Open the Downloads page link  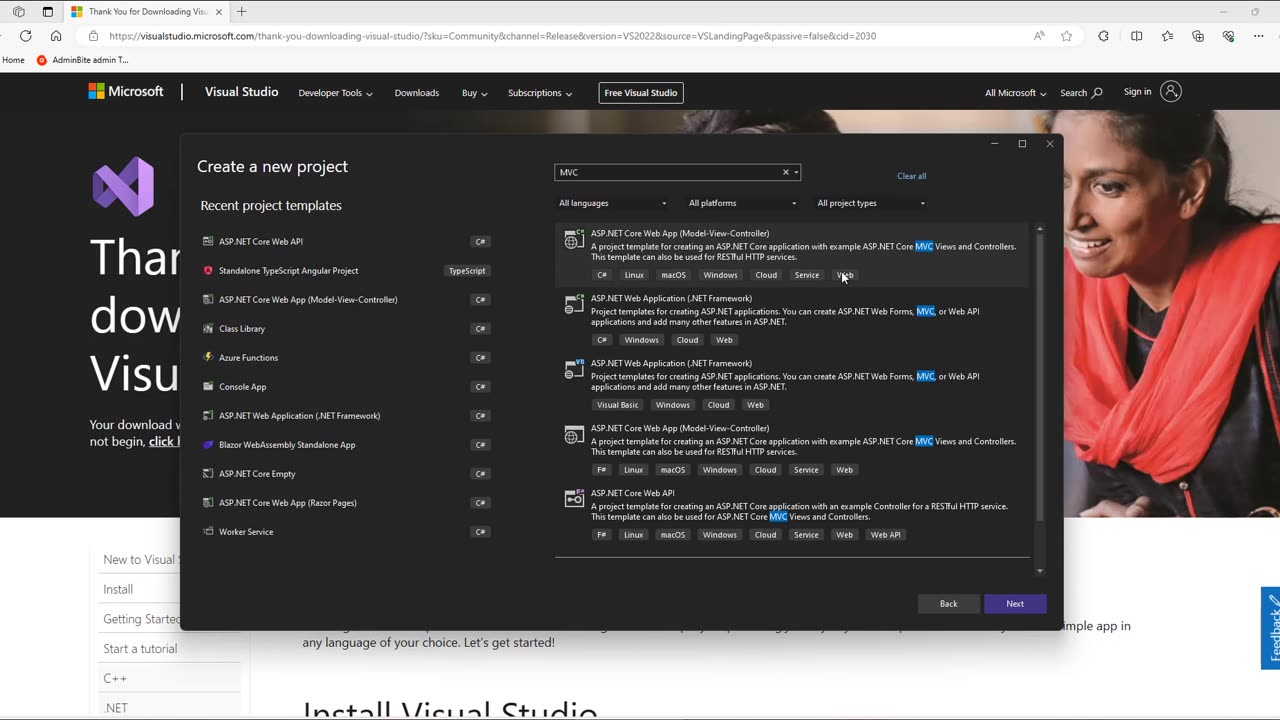416,93
